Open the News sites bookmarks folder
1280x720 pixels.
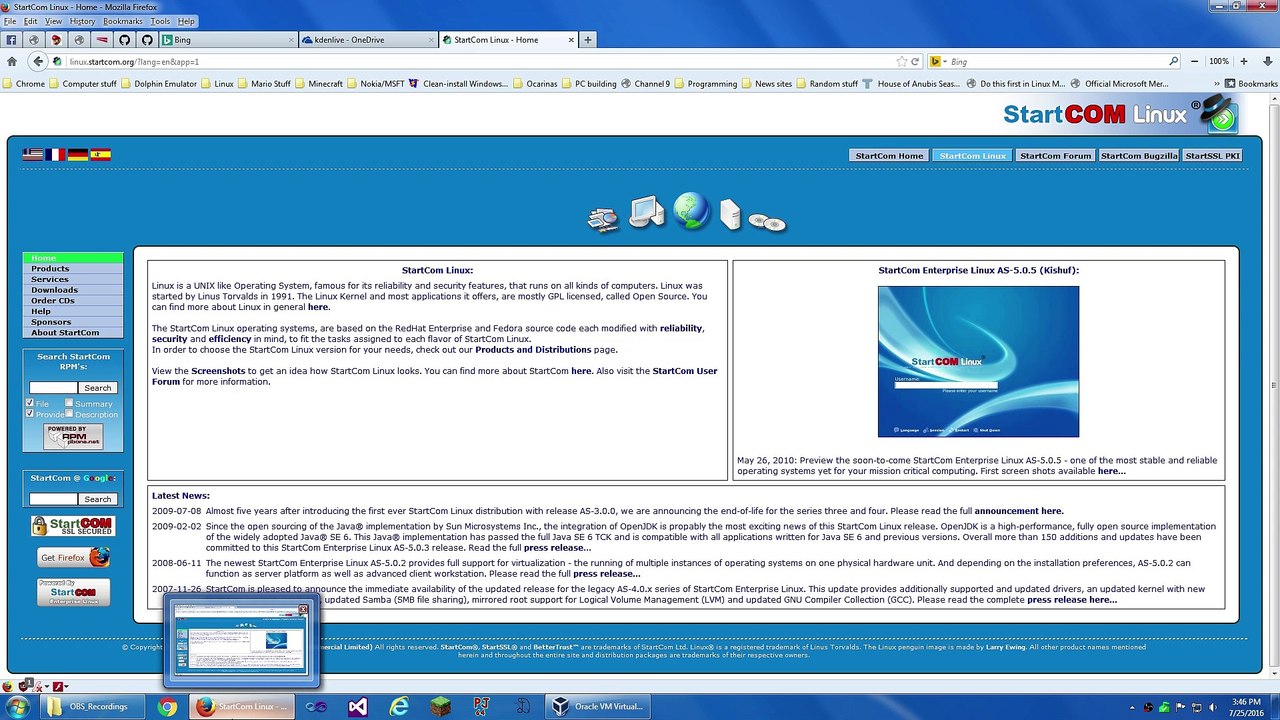pos(766,84)
